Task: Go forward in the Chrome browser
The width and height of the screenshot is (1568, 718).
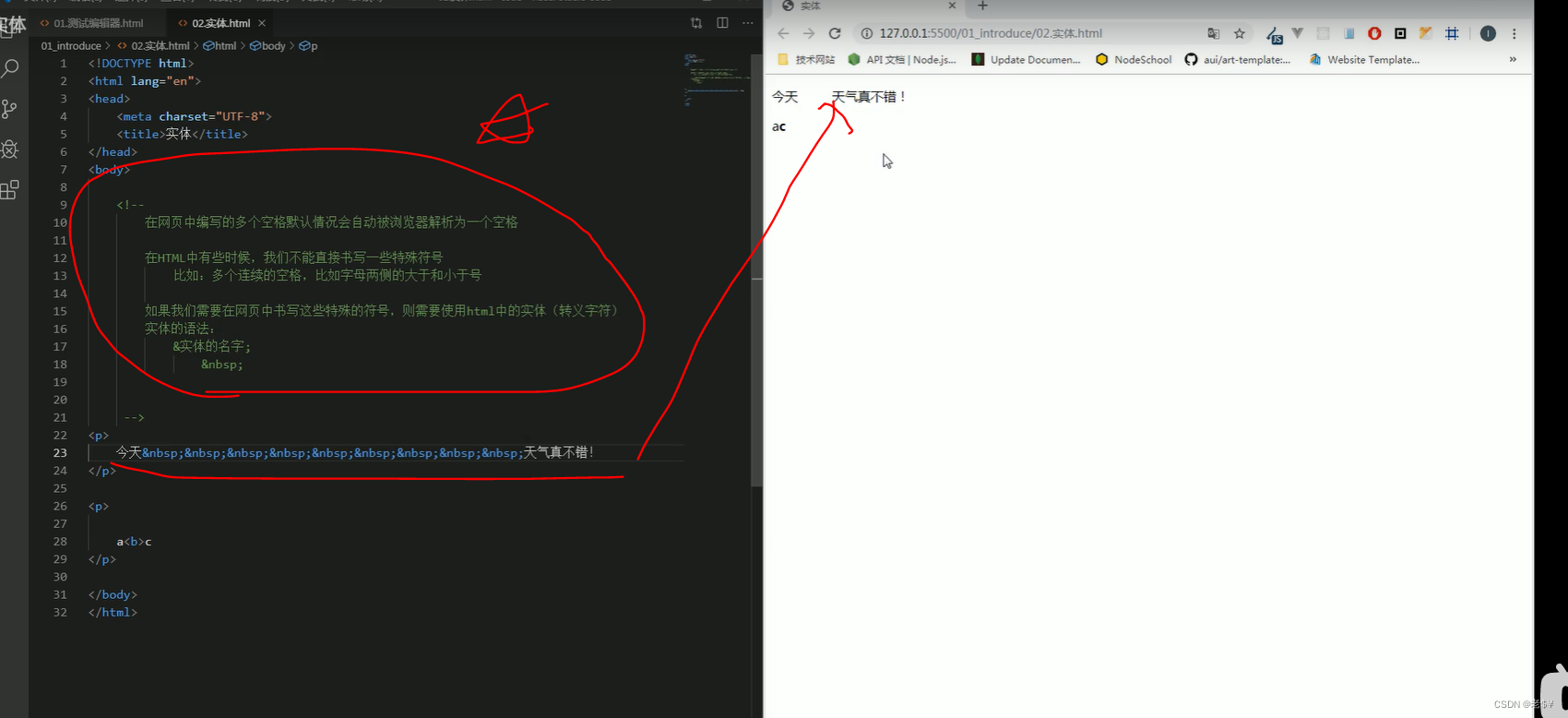Action: (x=809, y=33)
